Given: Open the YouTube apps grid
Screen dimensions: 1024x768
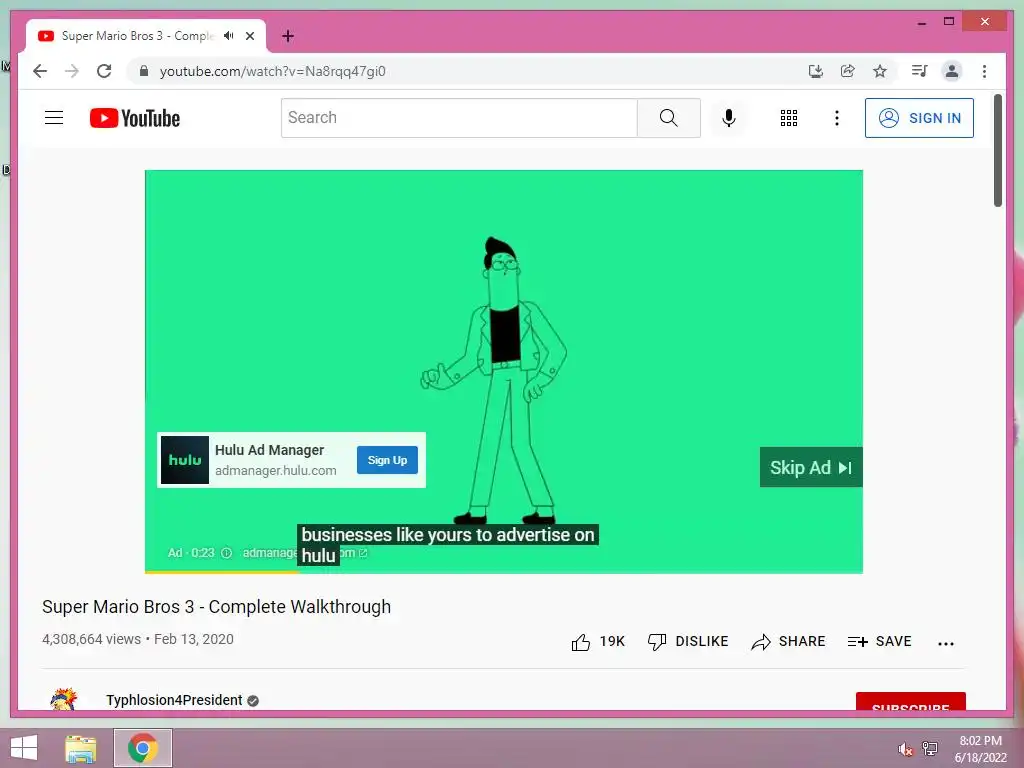Looking at the screenshot, I should point(788,118).
